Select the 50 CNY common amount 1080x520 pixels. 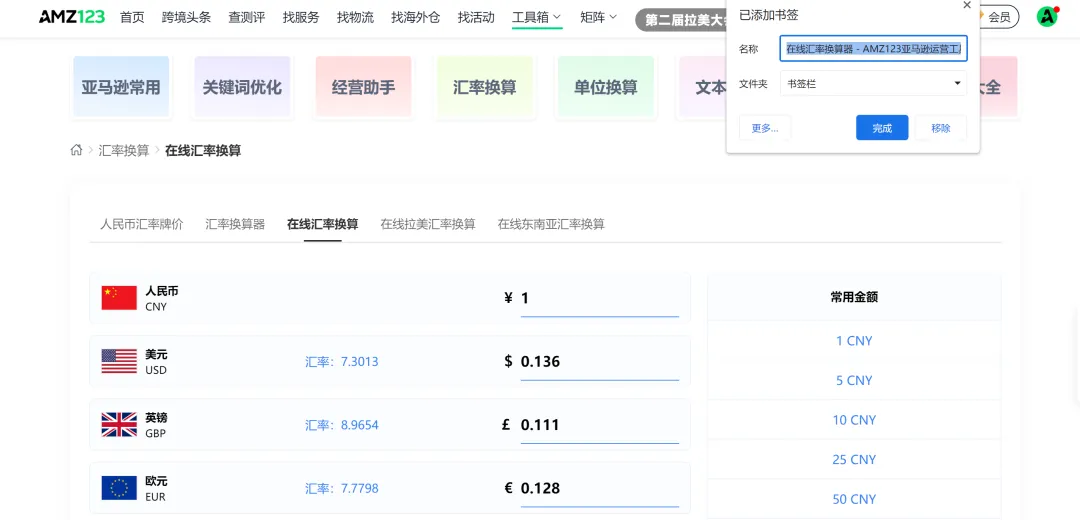pyautogui.click(x=854, y=499)
